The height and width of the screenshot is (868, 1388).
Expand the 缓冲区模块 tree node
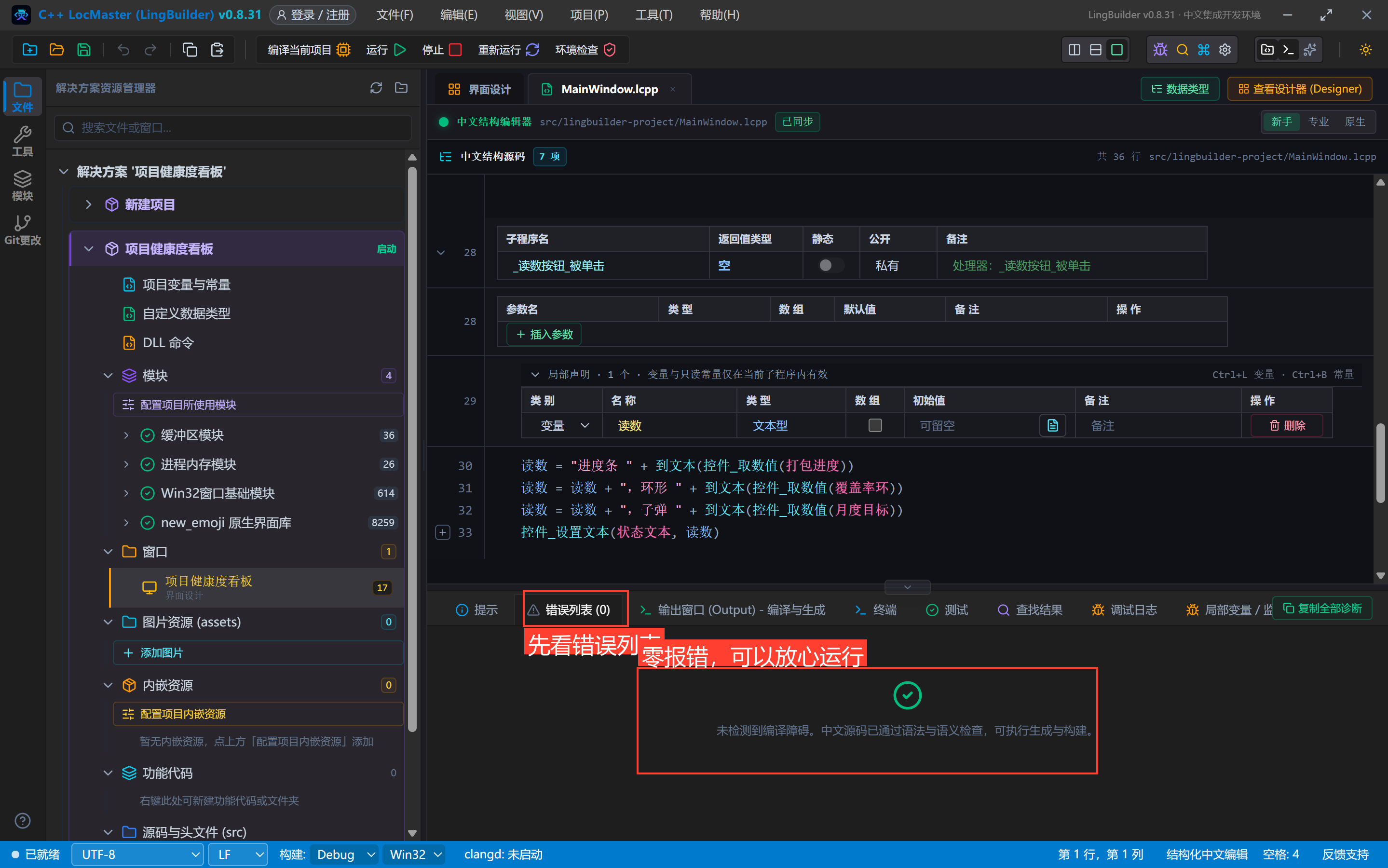(126, 435)
